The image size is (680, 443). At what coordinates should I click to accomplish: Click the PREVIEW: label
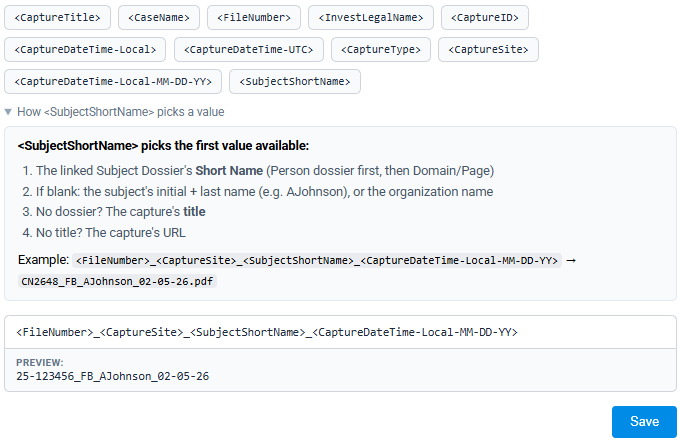tap(39, 363)
